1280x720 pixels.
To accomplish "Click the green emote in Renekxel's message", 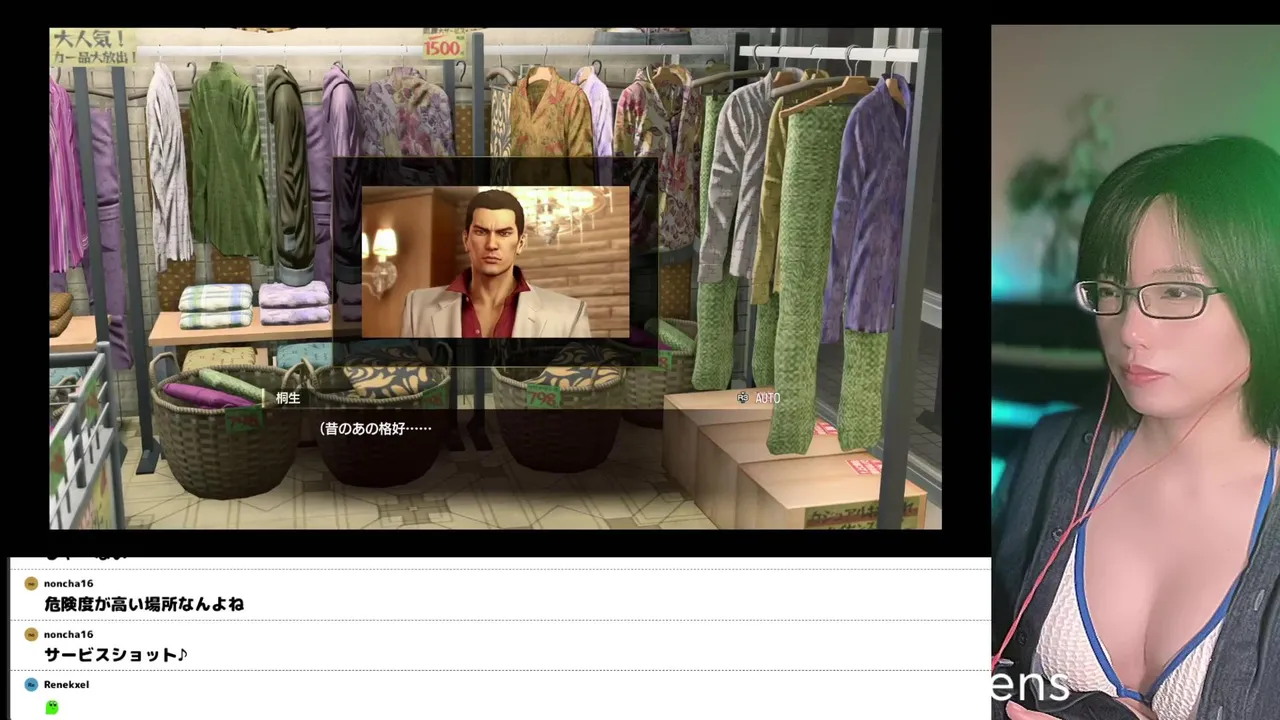I will pos(52,707).
